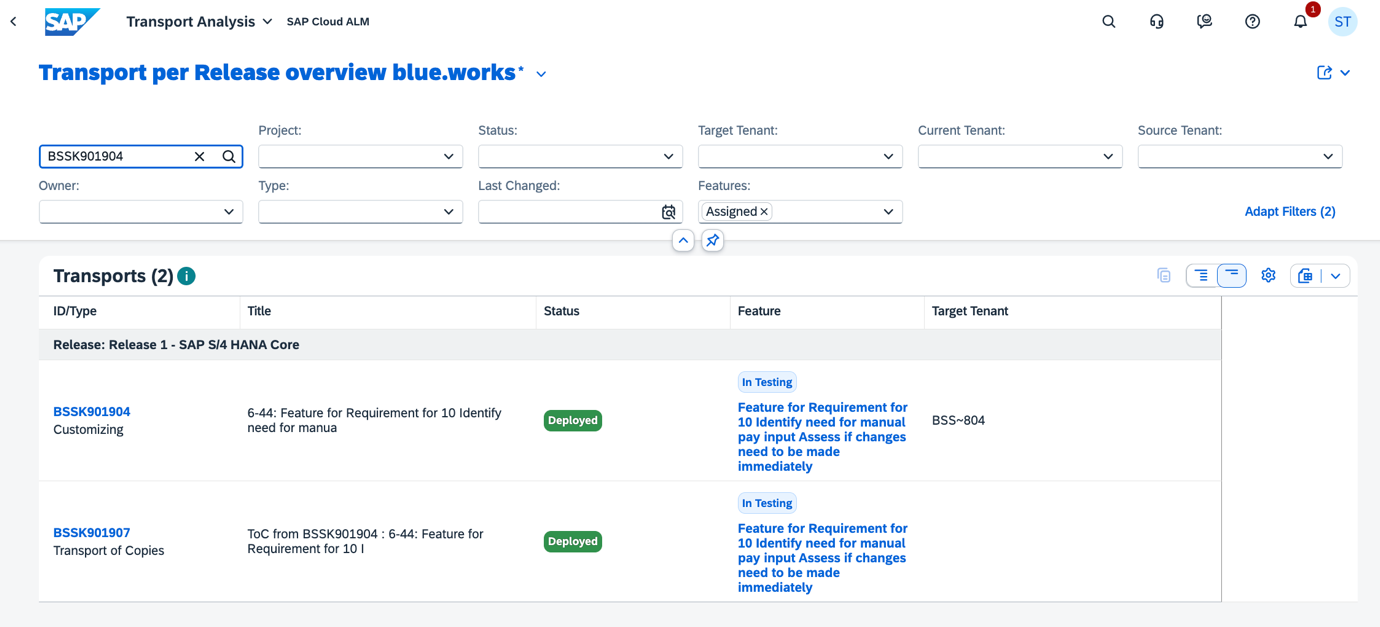Click the help question mark icon

point(1252,21)
